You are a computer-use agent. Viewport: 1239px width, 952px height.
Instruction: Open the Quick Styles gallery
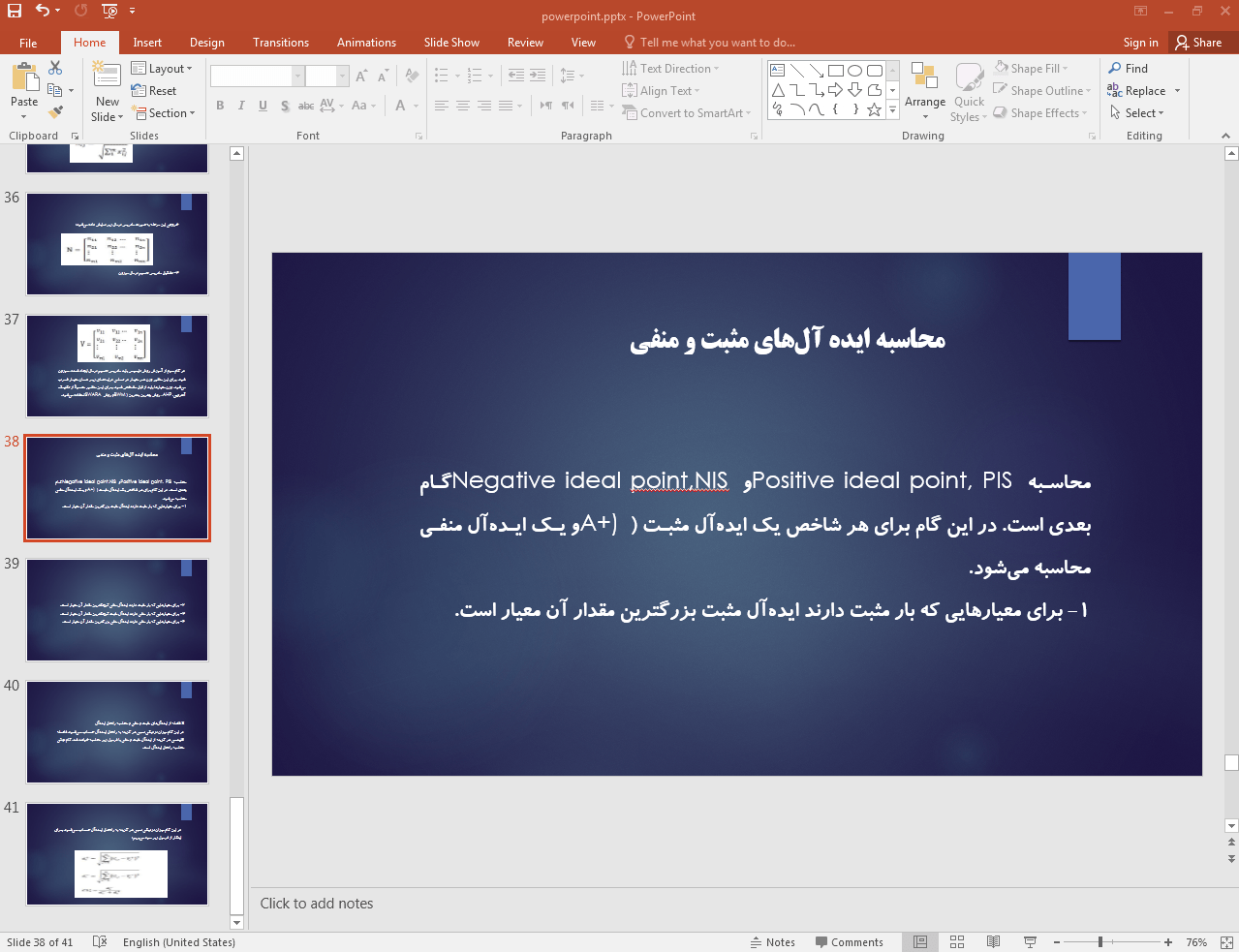[x=968, y=91]
